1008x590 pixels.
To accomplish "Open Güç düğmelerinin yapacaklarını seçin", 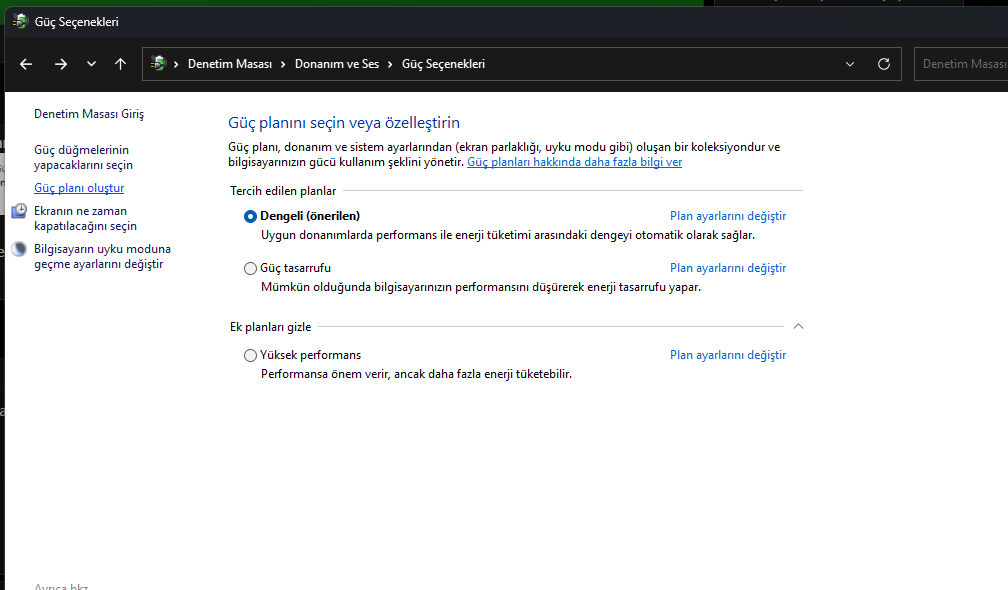I will coord(84,157).
